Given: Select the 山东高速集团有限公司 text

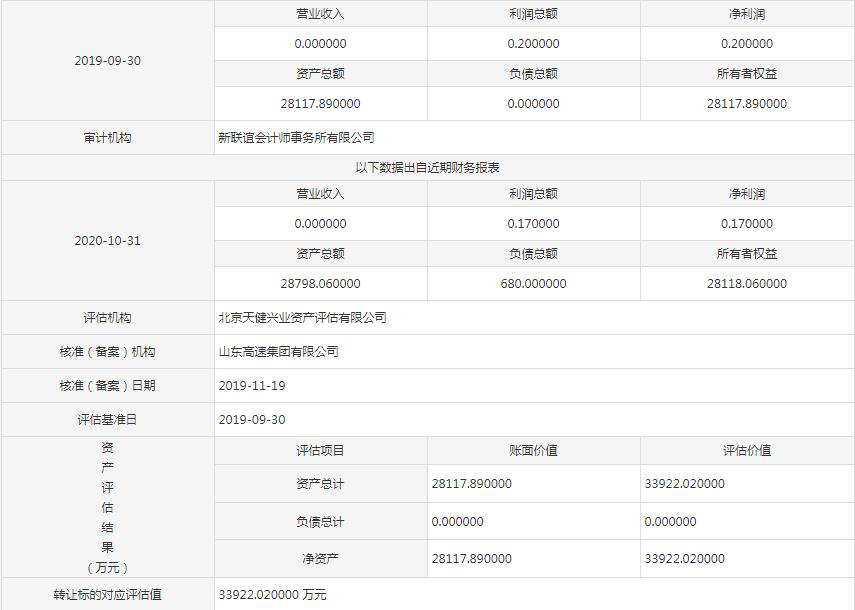Looking at the screenshot, I should pyautogui.click(x=278, y=352).
